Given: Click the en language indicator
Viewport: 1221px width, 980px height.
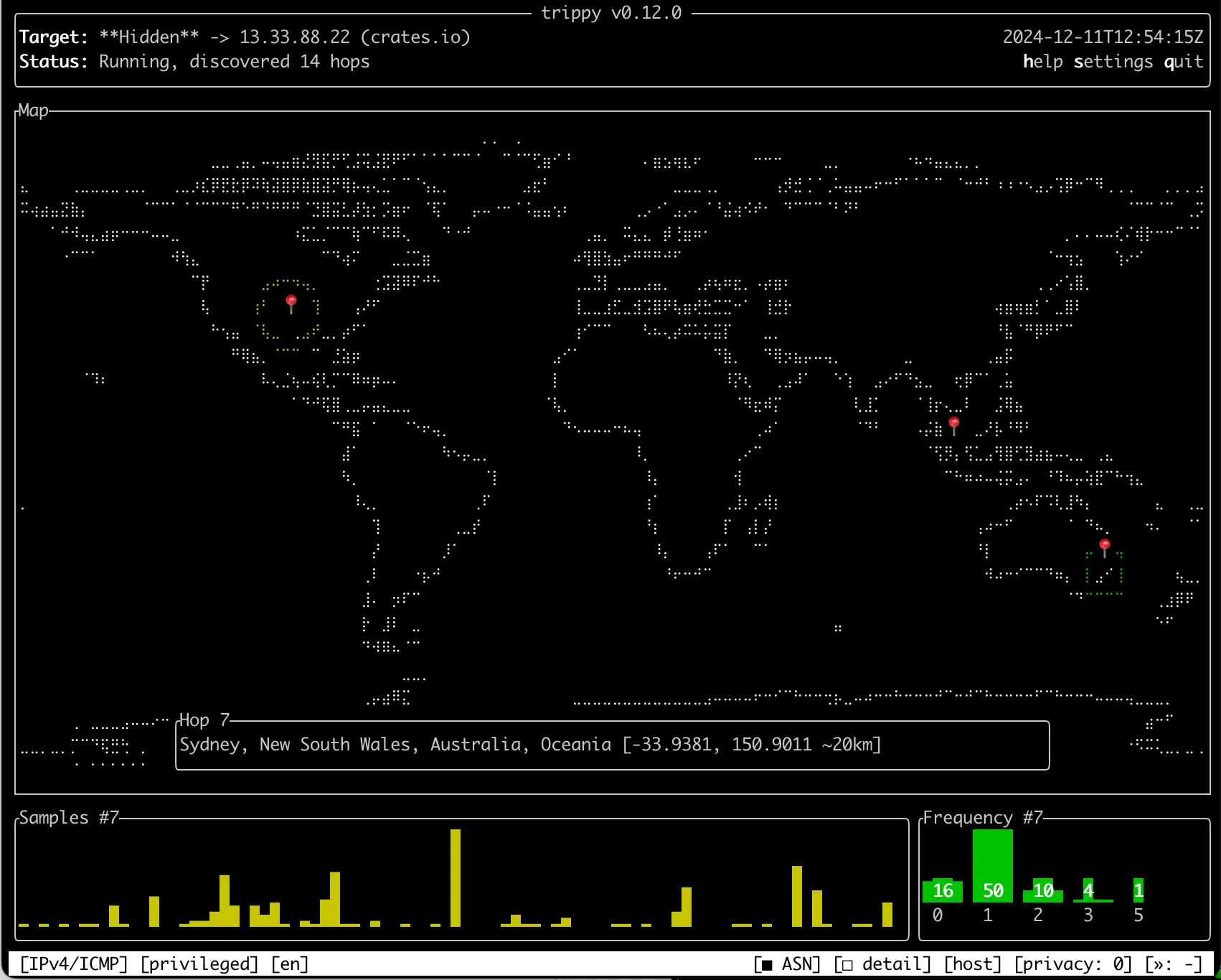Looking at the screenshot, I should point(291,963).
